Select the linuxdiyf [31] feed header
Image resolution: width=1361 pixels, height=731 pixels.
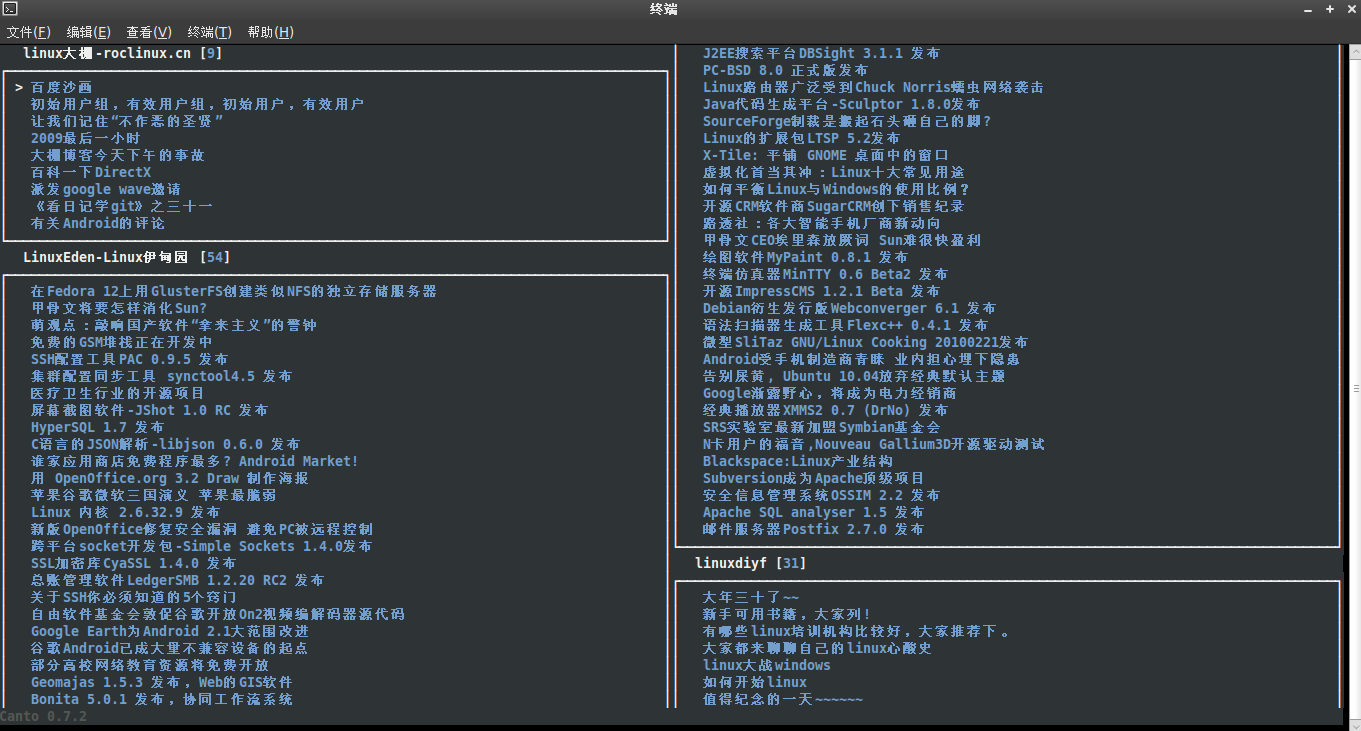coord(750,564)
